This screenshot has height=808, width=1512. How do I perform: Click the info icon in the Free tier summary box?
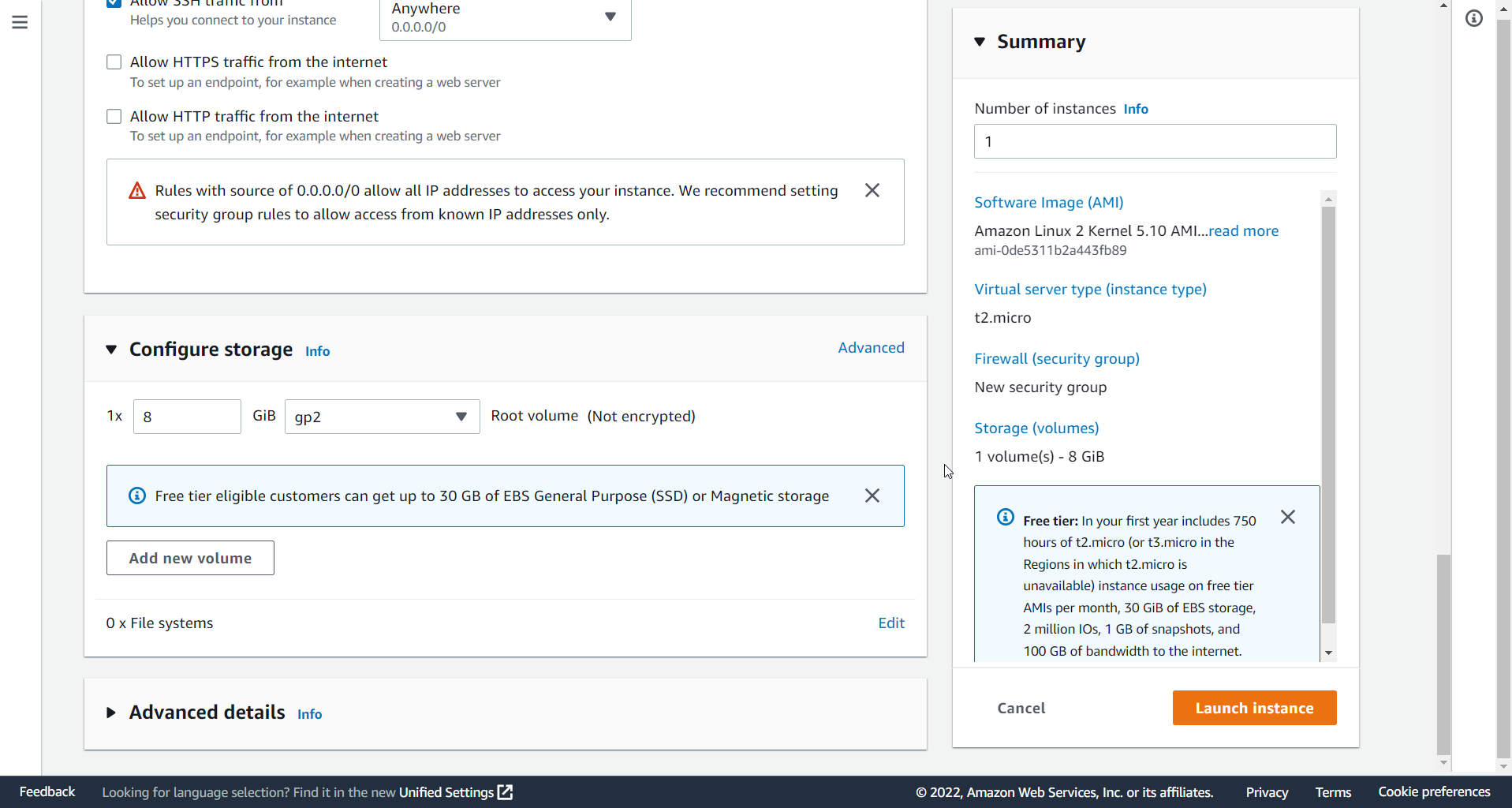[1006, 517]
